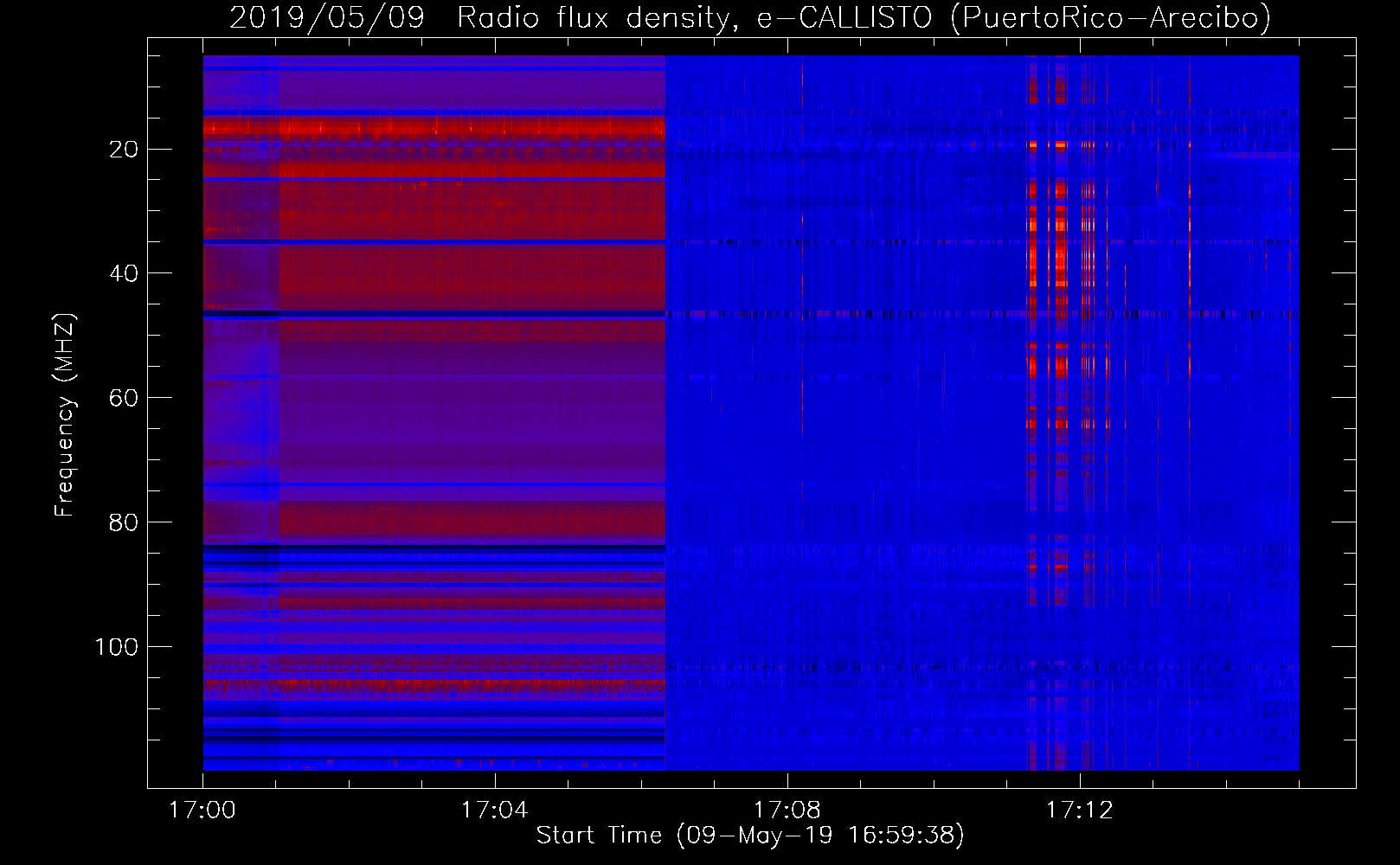Screen dimensions: 1400x865
Task: Click the 20 frequency tick label
Action: click(124, 150)
